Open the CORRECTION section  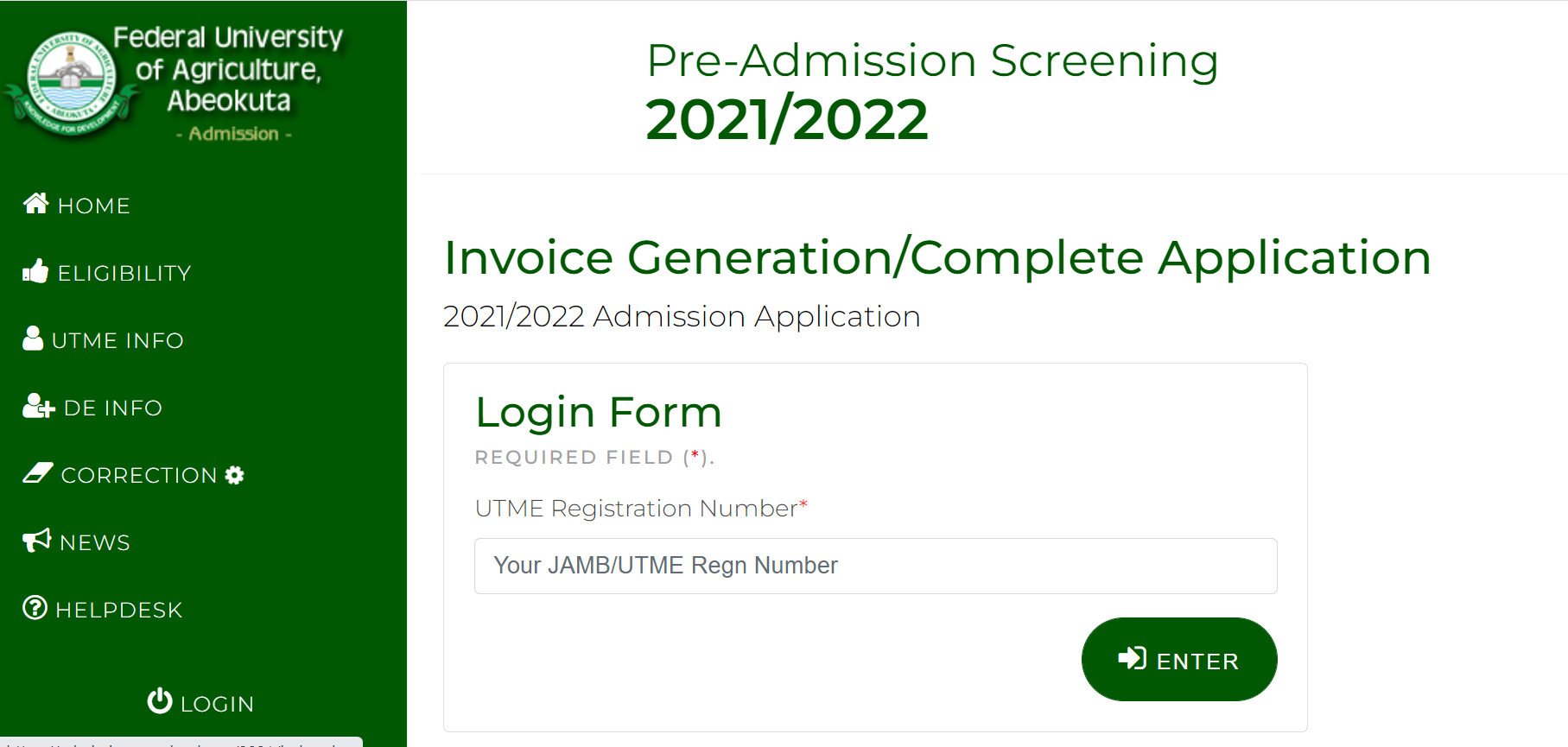click(139, 474)
